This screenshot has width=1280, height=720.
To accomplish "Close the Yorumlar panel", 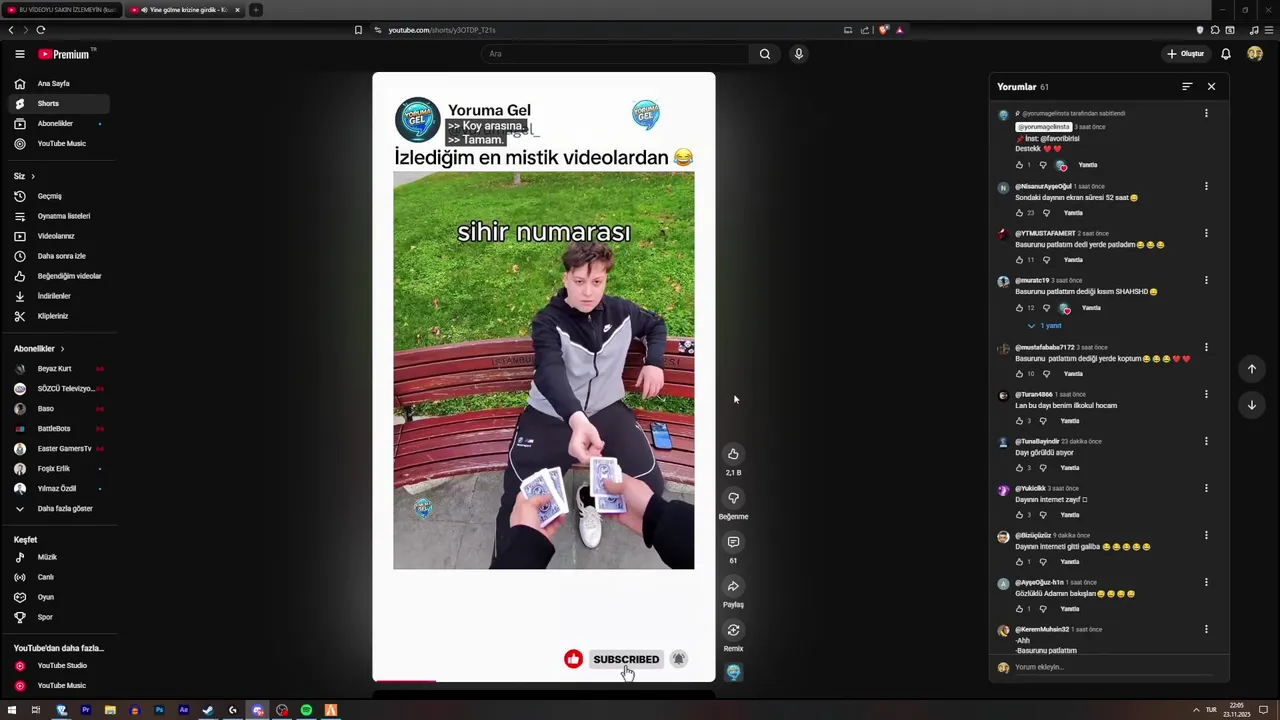I will coord(1211,87).
